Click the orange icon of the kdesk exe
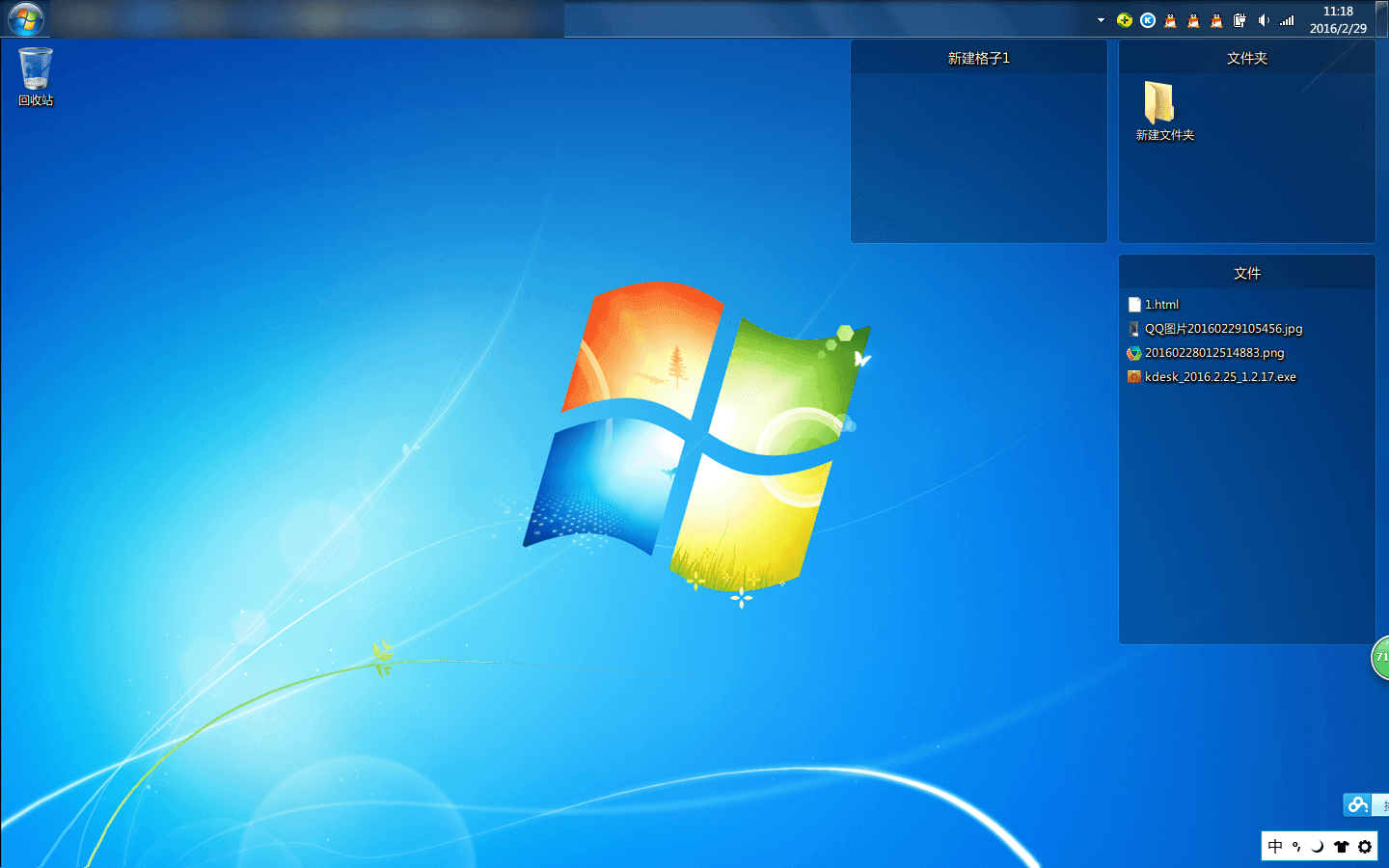1389x868 pixels. click(1134, 377)
